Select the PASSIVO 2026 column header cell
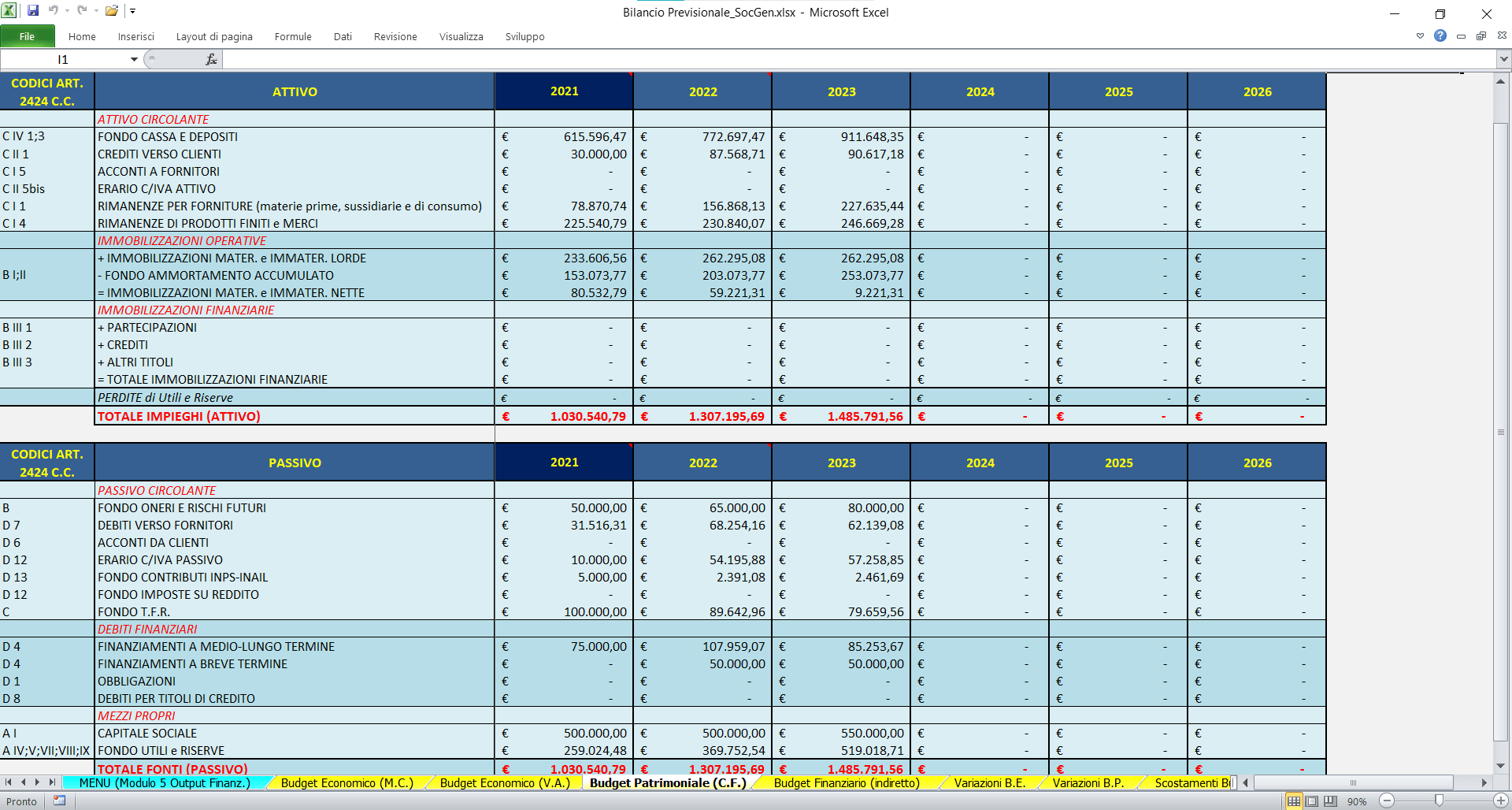The width and height of the screenshot is (1512, 810). click(1257, 463)
